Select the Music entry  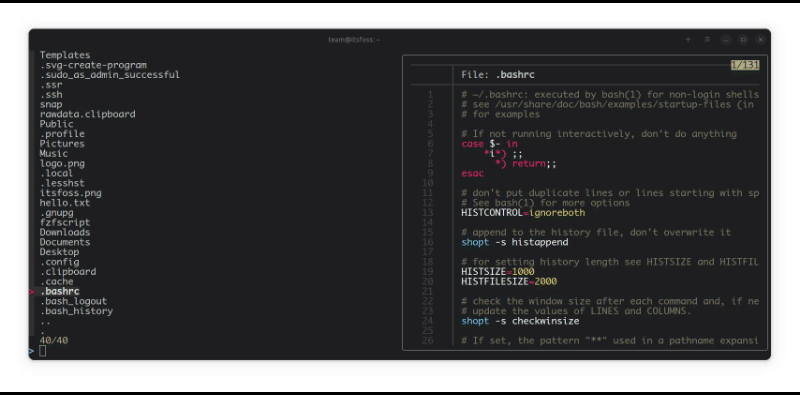click(x=54, y=154)
